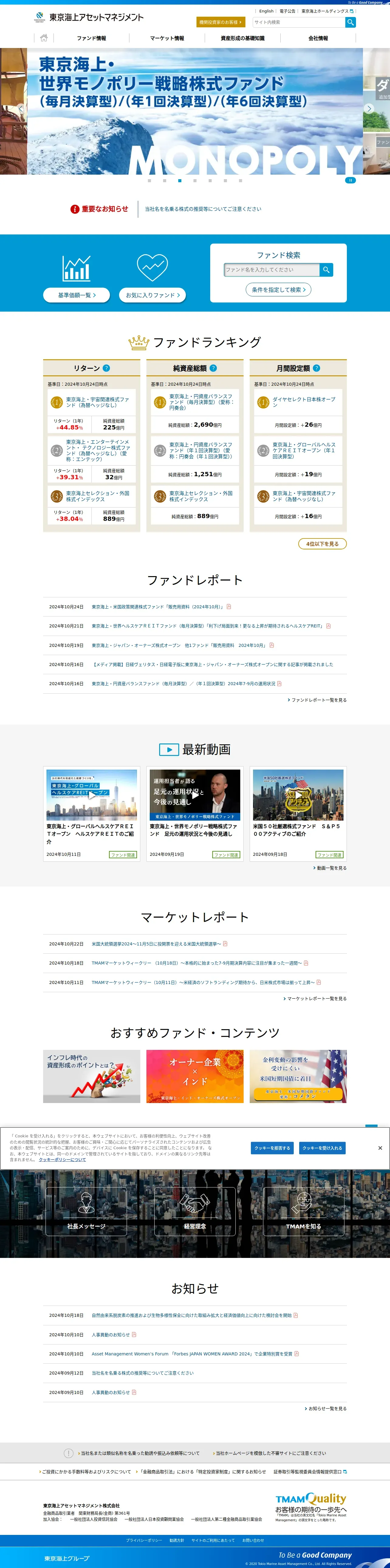
Task: Play the ヘルスケアREIT video thumbnail
Action: tap(92, 794)
